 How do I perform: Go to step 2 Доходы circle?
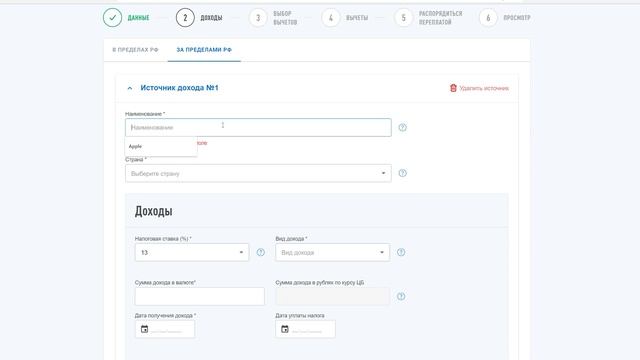[x=185, y=18]
